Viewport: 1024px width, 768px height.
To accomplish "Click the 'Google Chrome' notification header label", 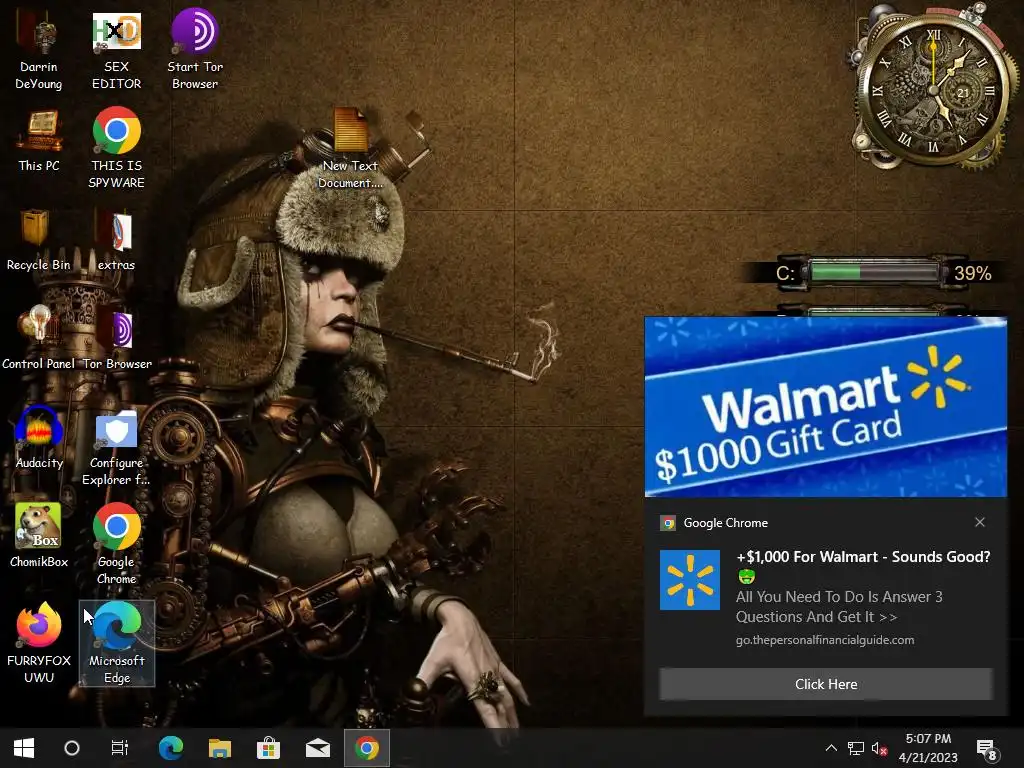I will [726, 522].
